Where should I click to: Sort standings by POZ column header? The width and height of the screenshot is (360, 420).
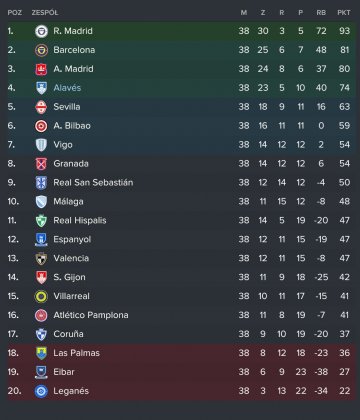(15, 13)
